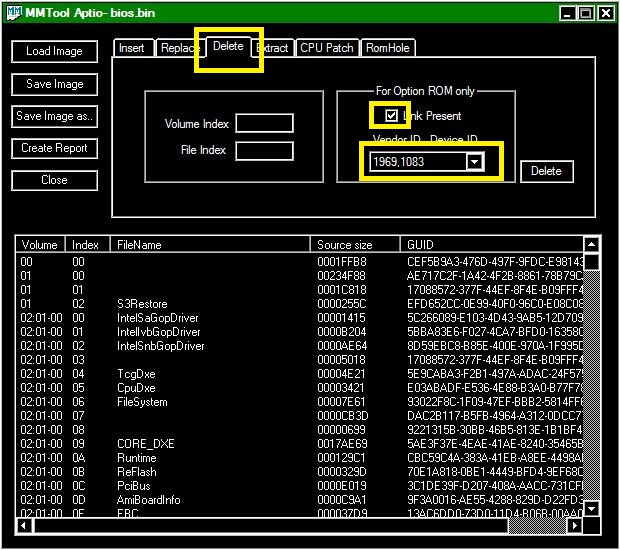Sort by the Volume column header
620x550 pixels.
coord(40,245)
